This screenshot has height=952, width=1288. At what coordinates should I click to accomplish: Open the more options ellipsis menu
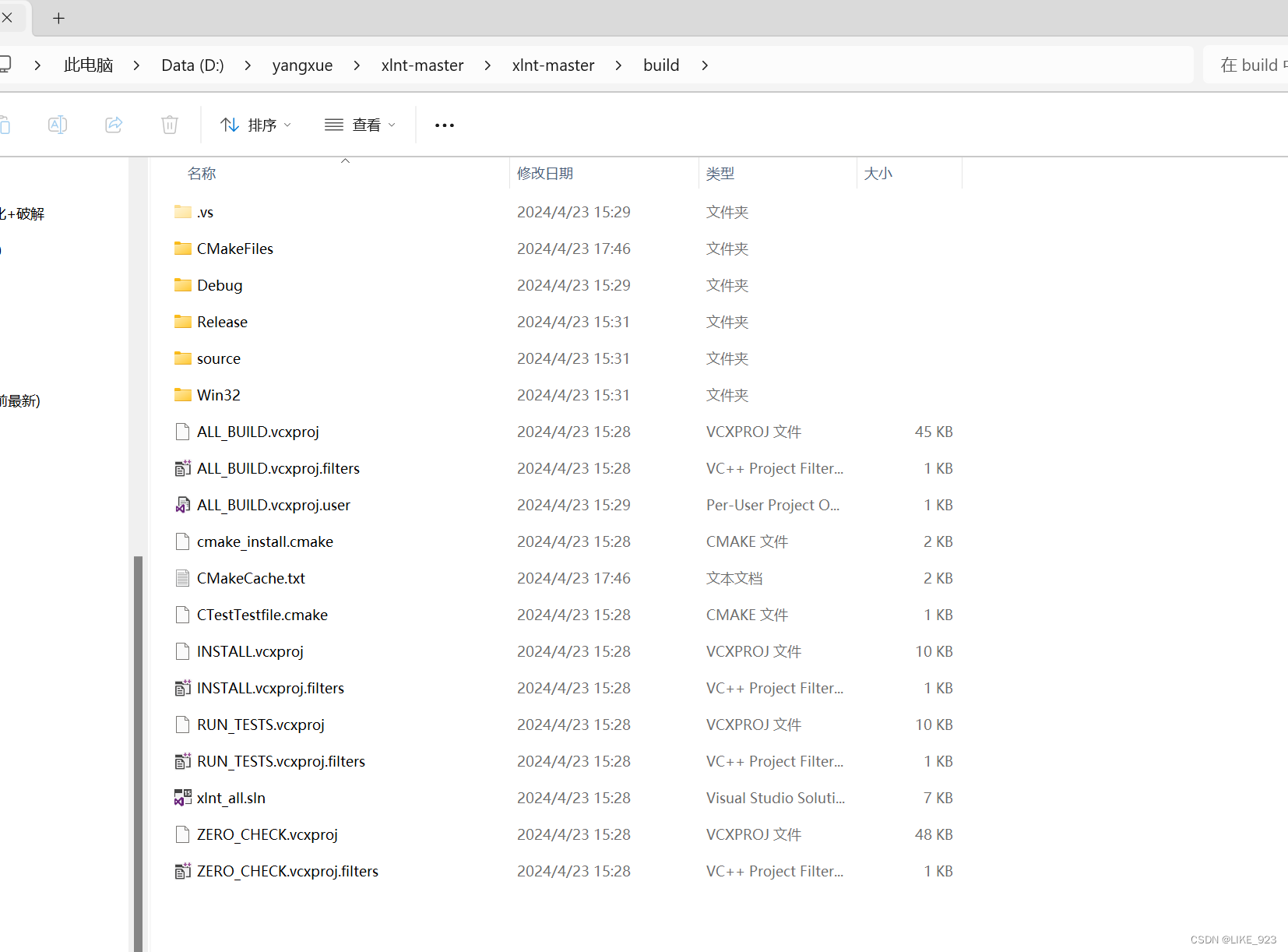pyautogui.click(x=445, y=125)
